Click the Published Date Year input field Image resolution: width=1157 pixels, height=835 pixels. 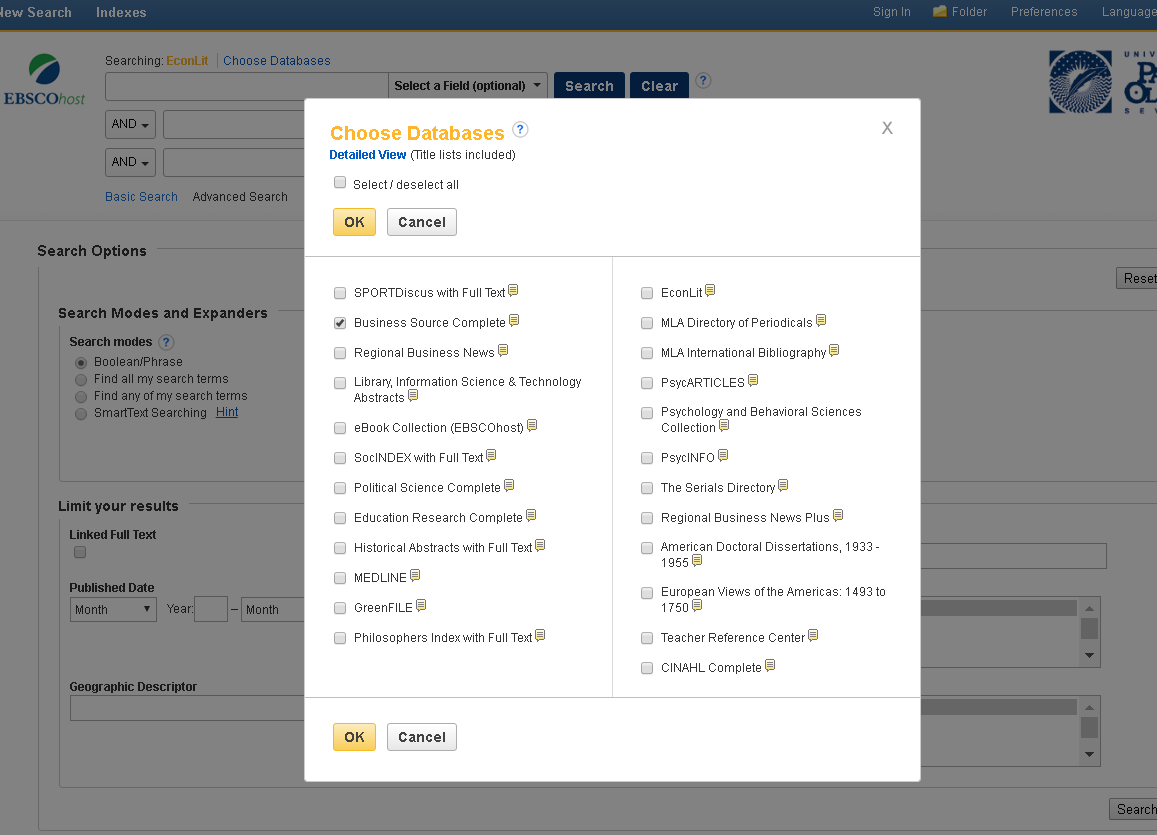(x=211, y=609)
